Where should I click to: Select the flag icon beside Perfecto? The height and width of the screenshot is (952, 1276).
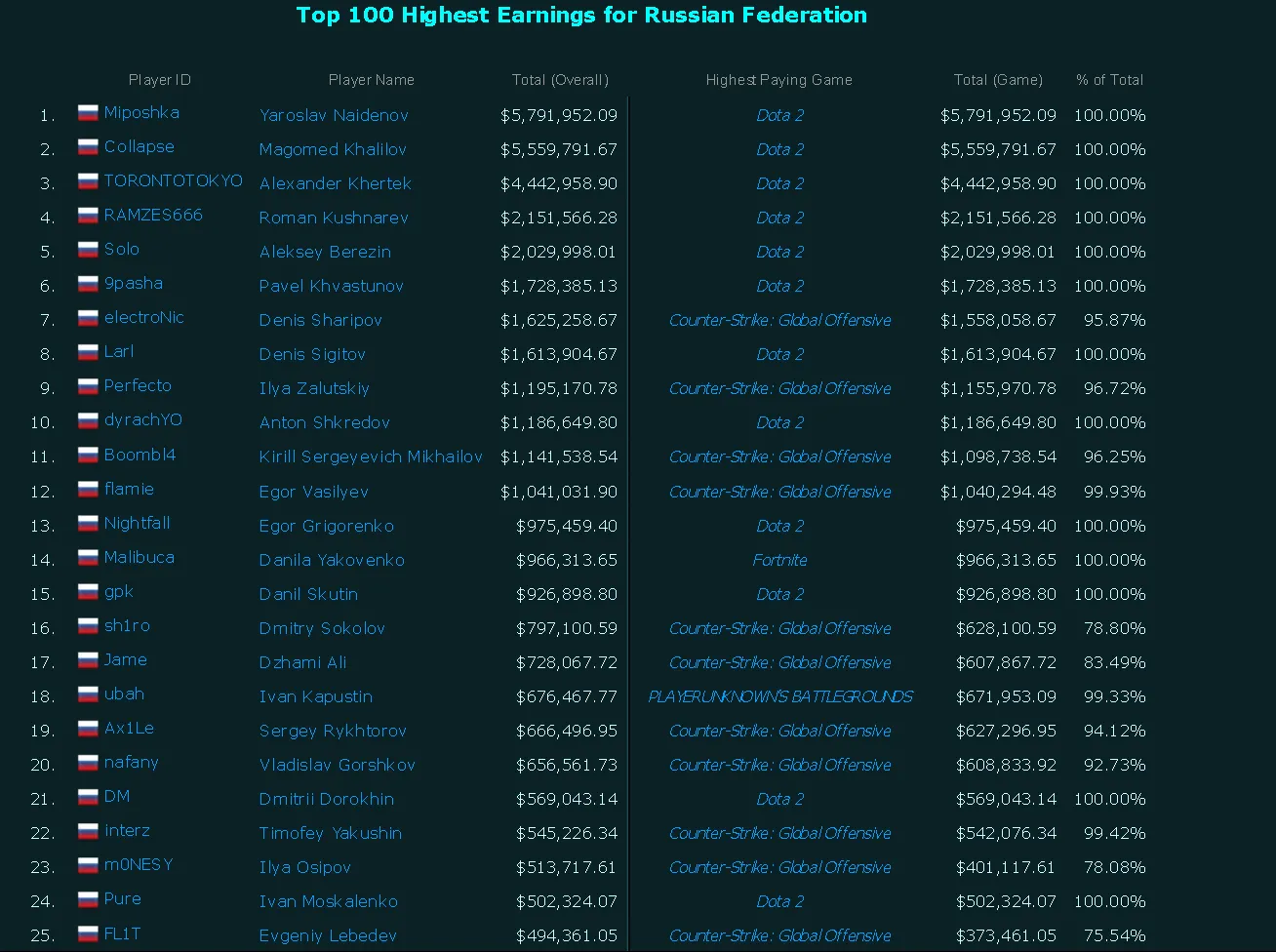point(88,386)
